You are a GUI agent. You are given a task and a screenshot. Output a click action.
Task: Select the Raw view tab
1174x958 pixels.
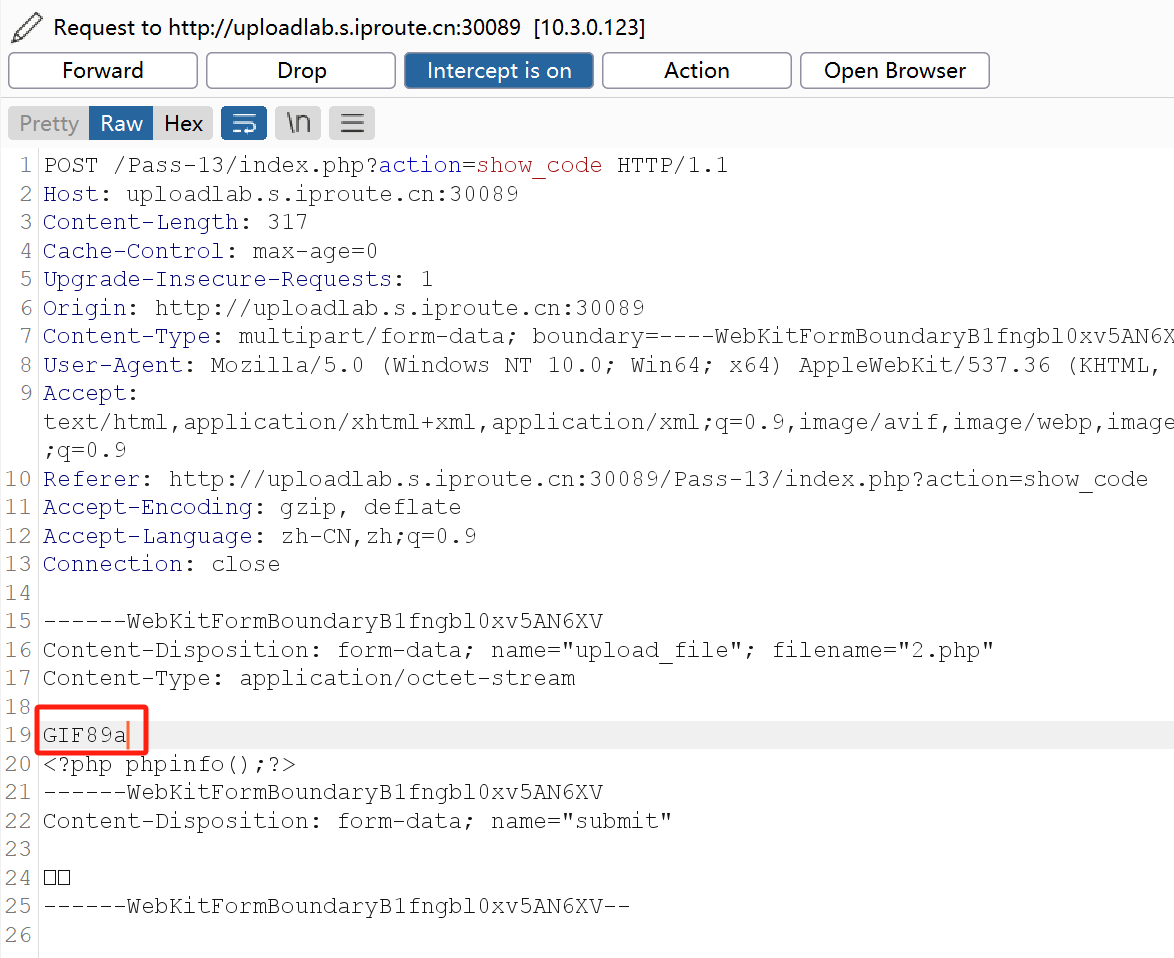coord(121,123)
